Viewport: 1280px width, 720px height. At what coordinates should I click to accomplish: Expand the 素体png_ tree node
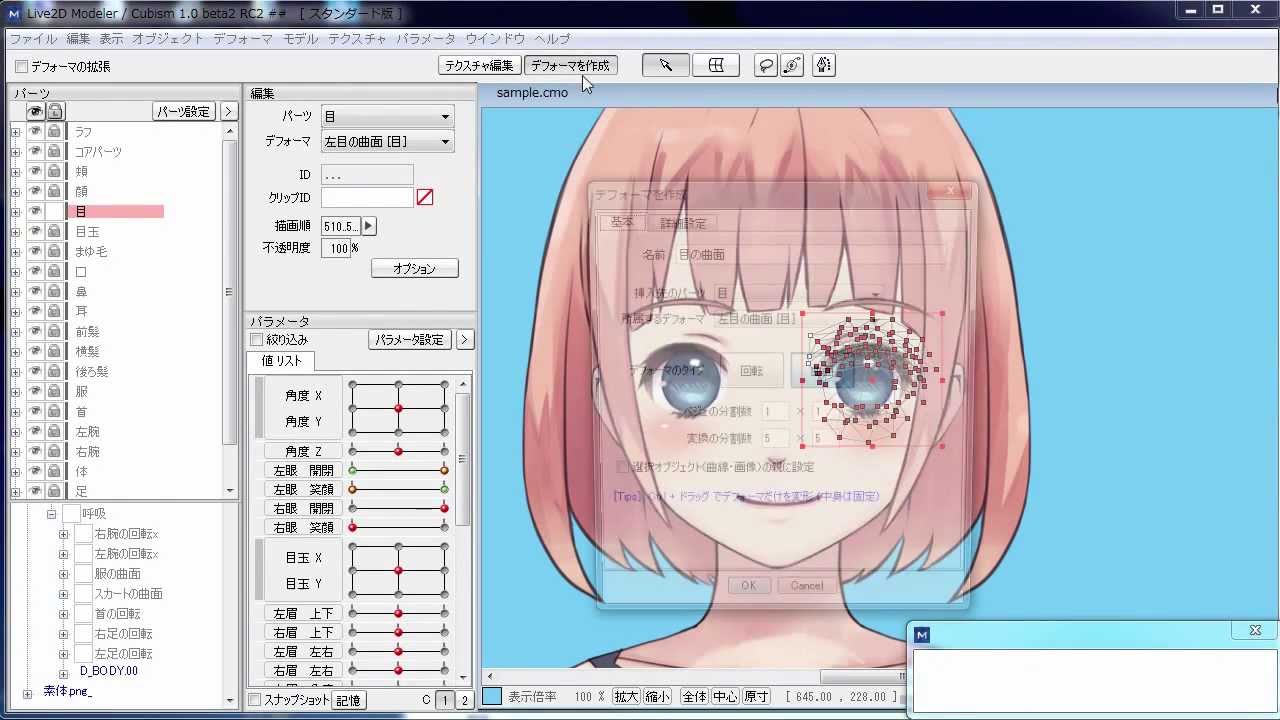coord(27,693)
